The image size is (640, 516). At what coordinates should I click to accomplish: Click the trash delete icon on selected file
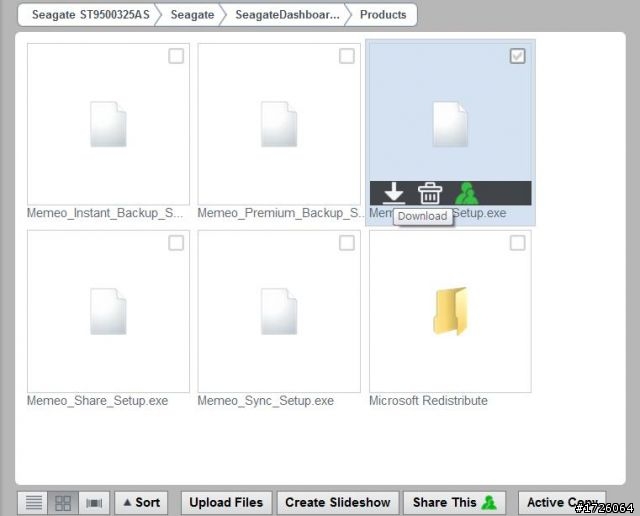point(430,193)
